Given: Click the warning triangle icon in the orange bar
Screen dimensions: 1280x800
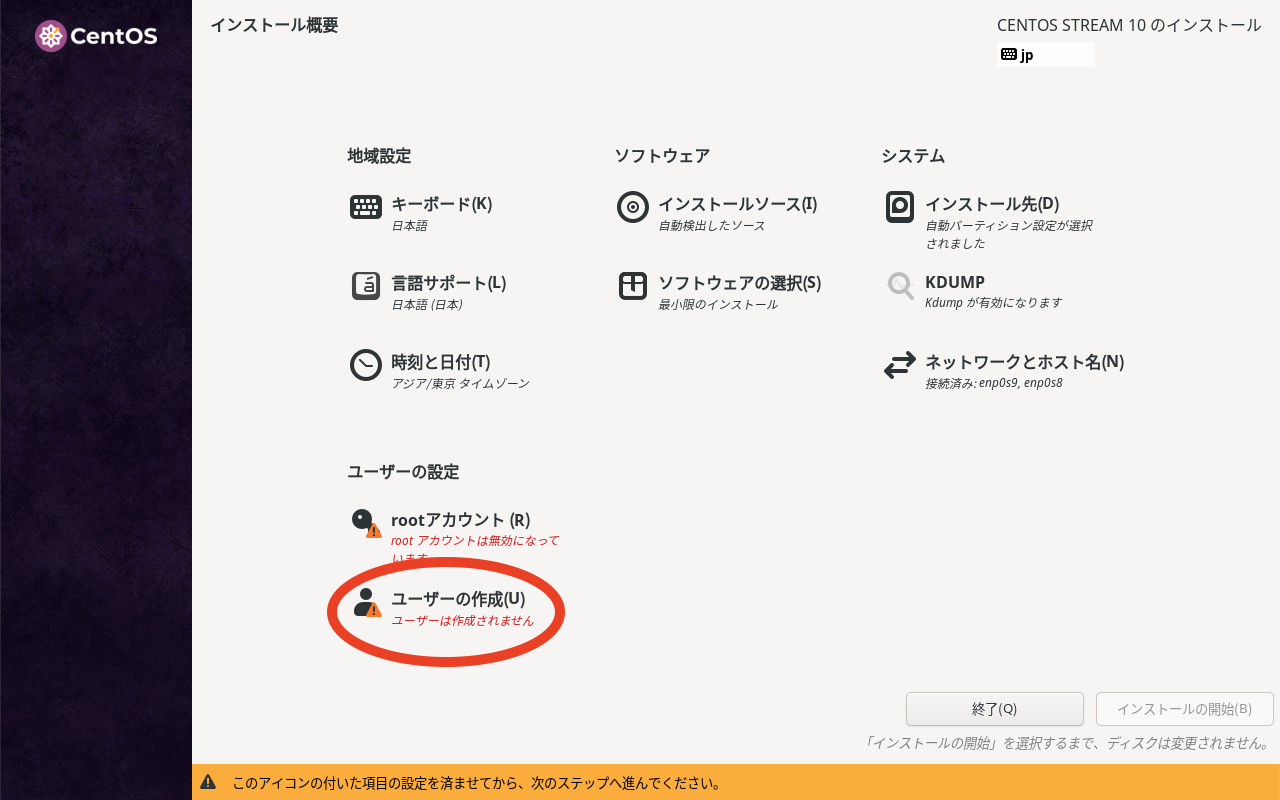Looking at the screenshot, I should click(x=208, y=782).
